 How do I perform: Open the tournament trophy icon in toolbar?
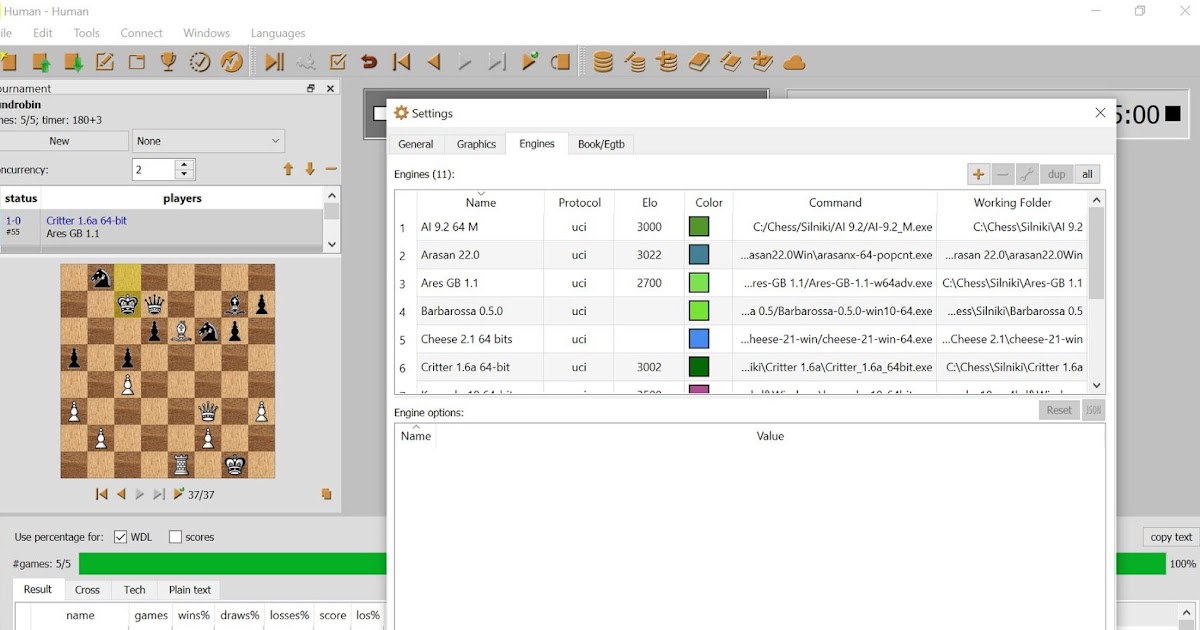(168, 61)
